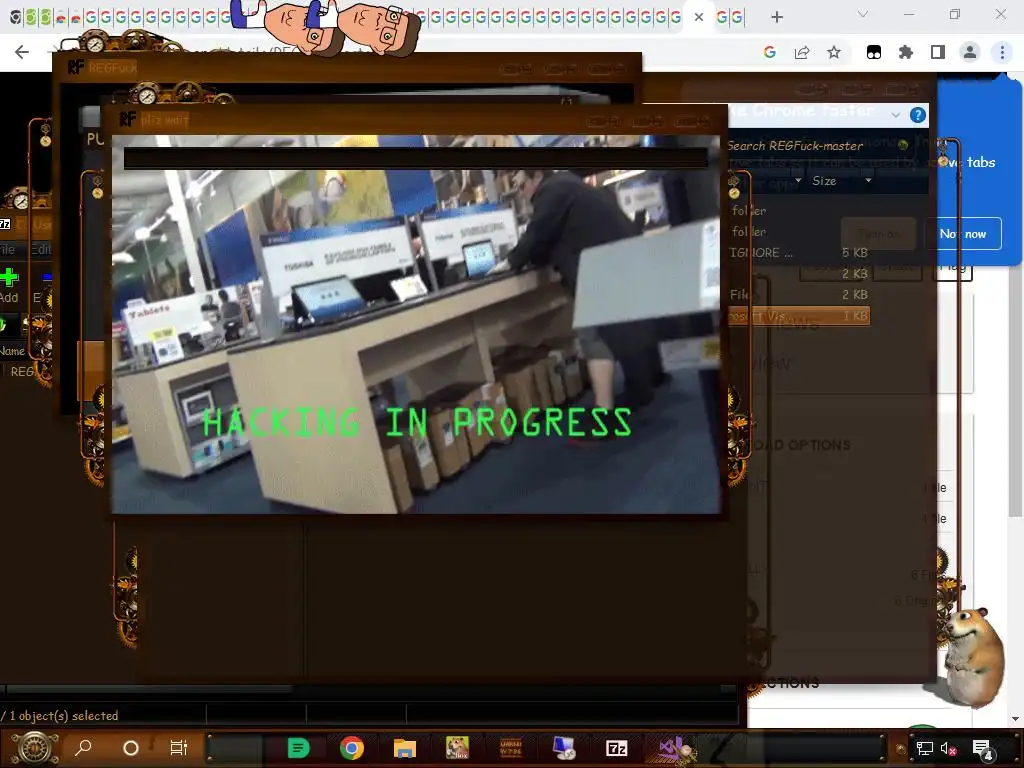Click the REGFuck window title icon

(x=75, y=67)
